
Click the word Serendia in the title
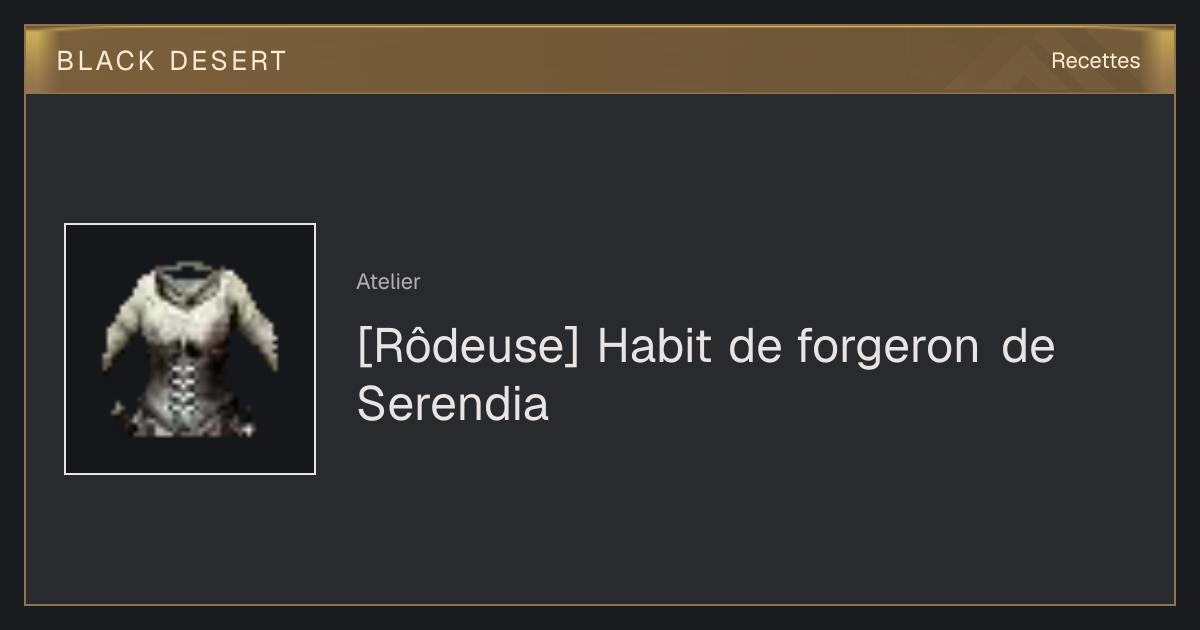point(453,405)
